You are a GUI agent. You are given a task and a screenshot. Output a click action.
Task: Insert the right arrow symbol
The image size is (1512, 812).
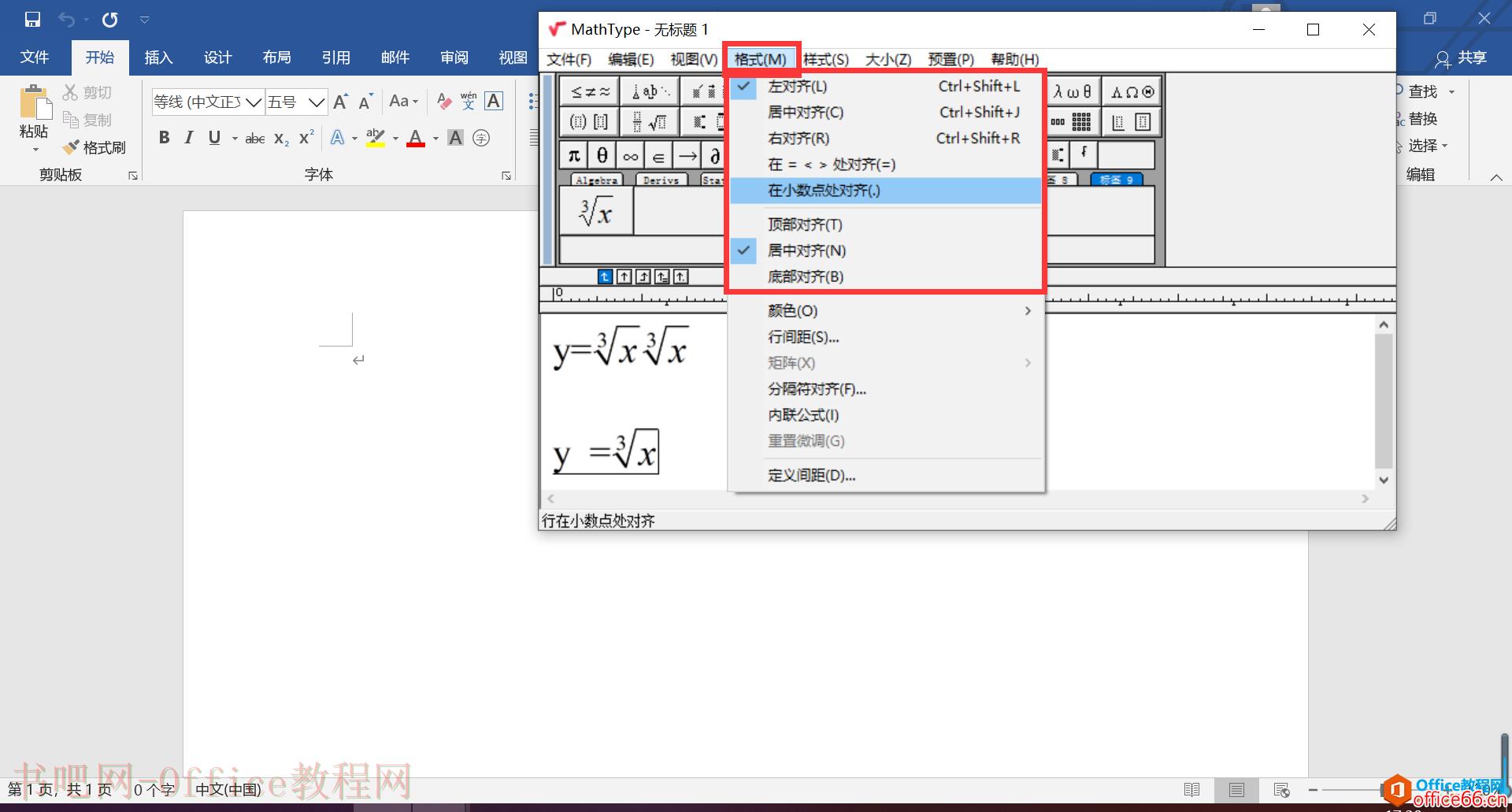point(687,156)
